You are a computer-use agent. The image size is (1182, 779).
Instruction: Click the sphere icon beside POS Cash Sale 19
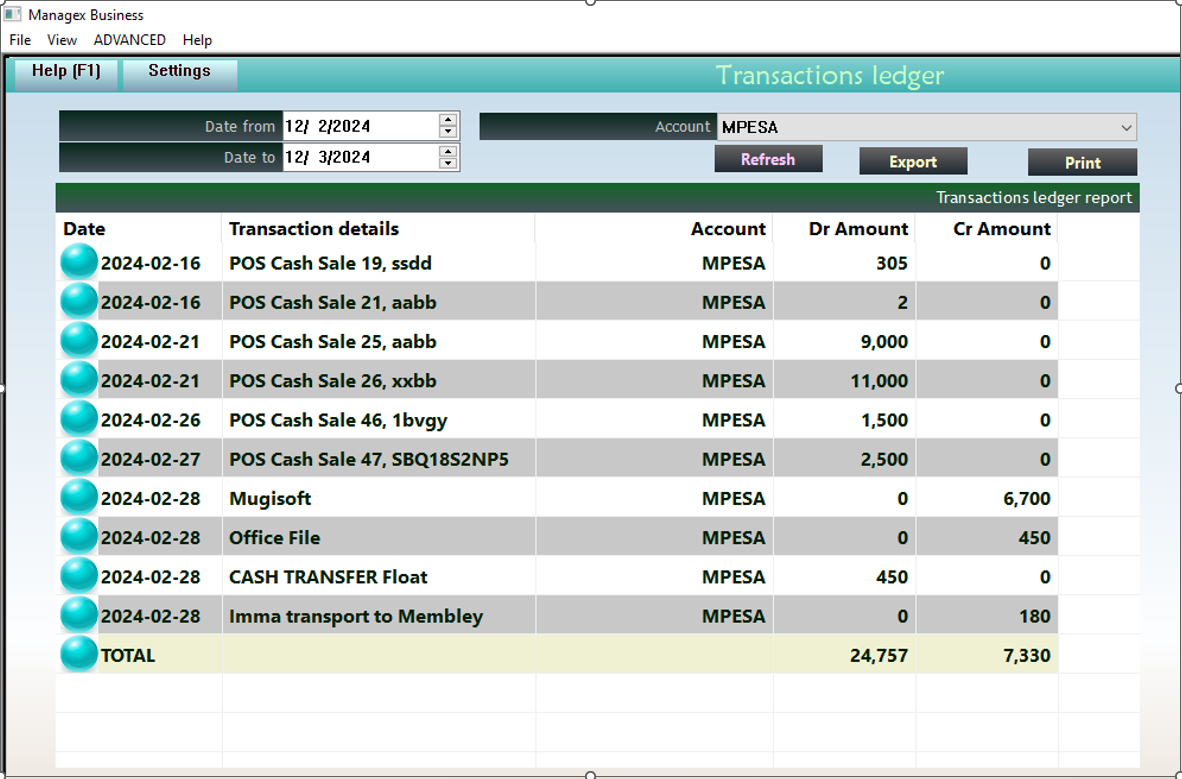pos(78,263)
